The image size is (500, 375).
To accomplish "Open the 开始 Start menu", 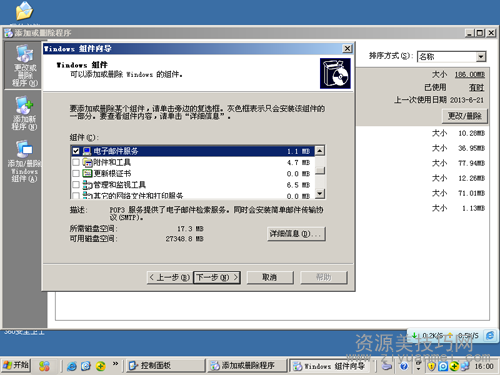I will (16, 366).
